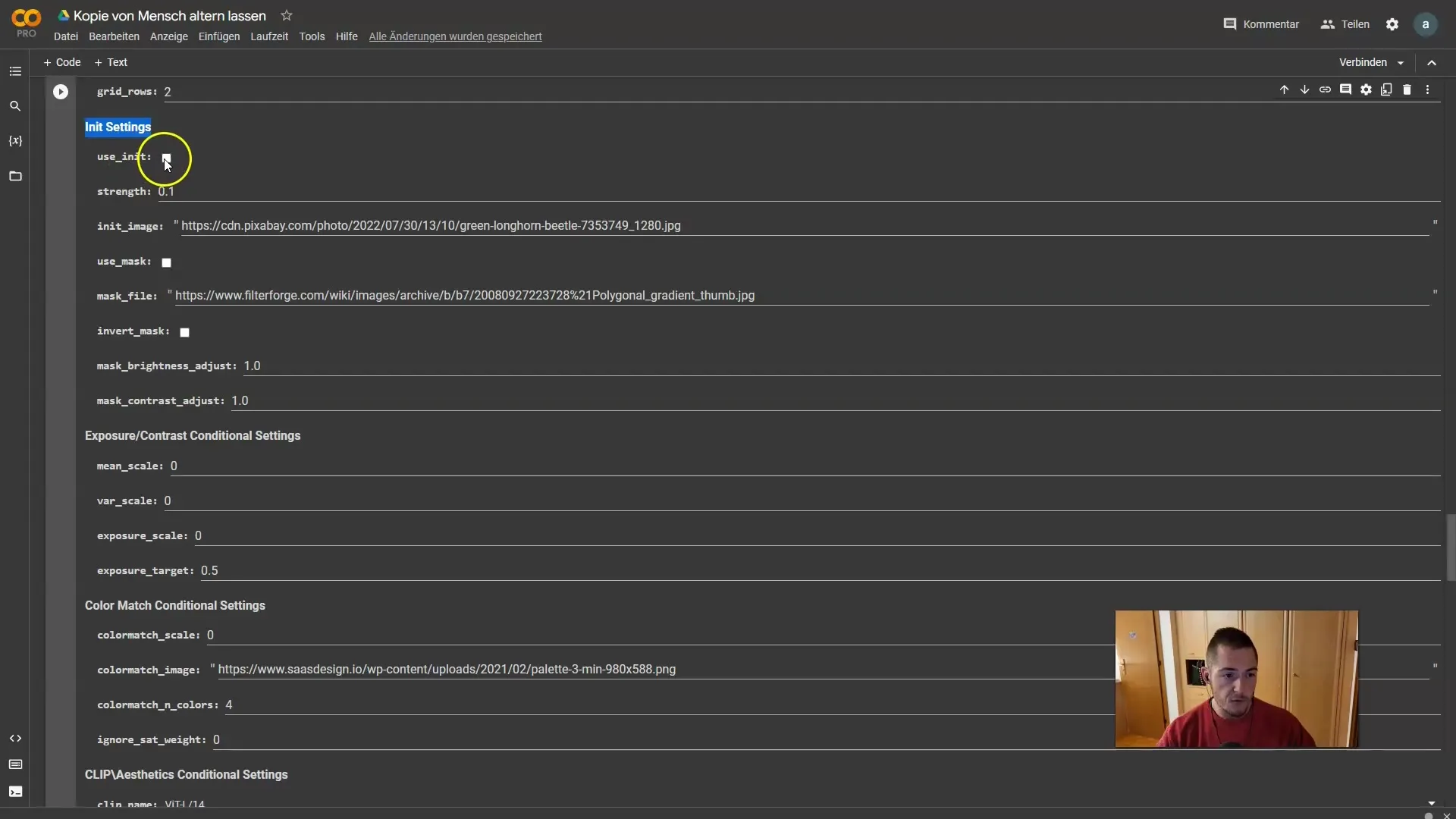The image size is (1456, 819).
Task: Open account avatar menu
Action: [x=1426, y=24]
